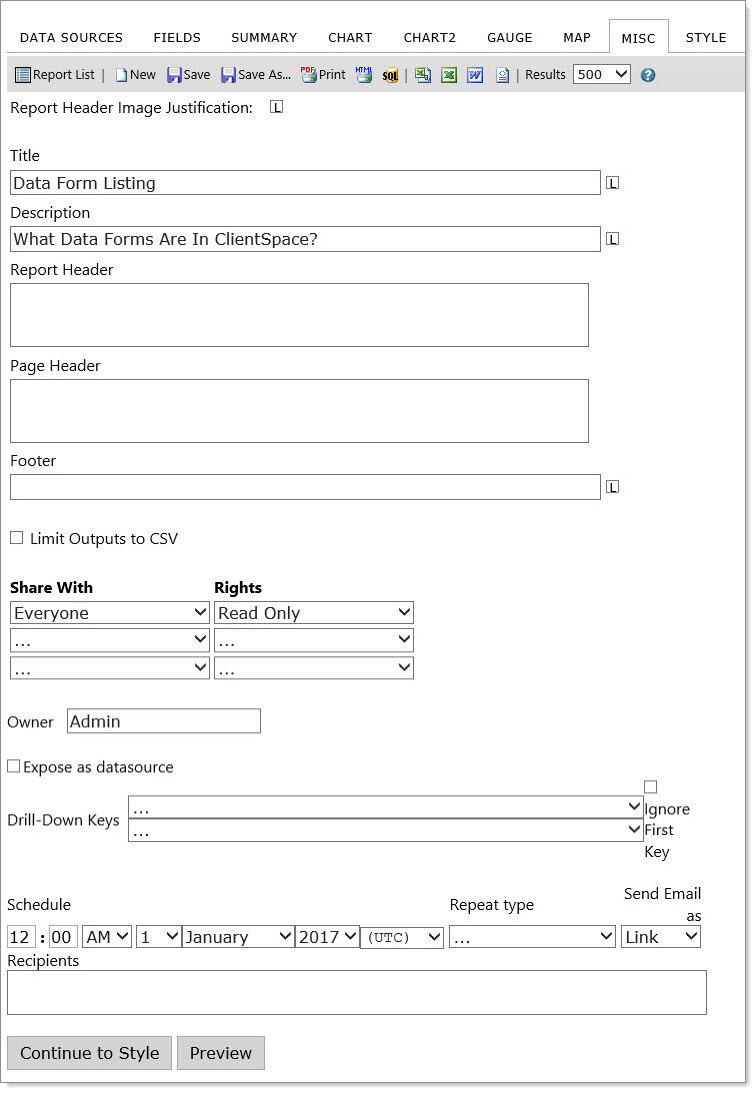
Task: Expand the Everyone share dropdown
Action: pos(110,613)
